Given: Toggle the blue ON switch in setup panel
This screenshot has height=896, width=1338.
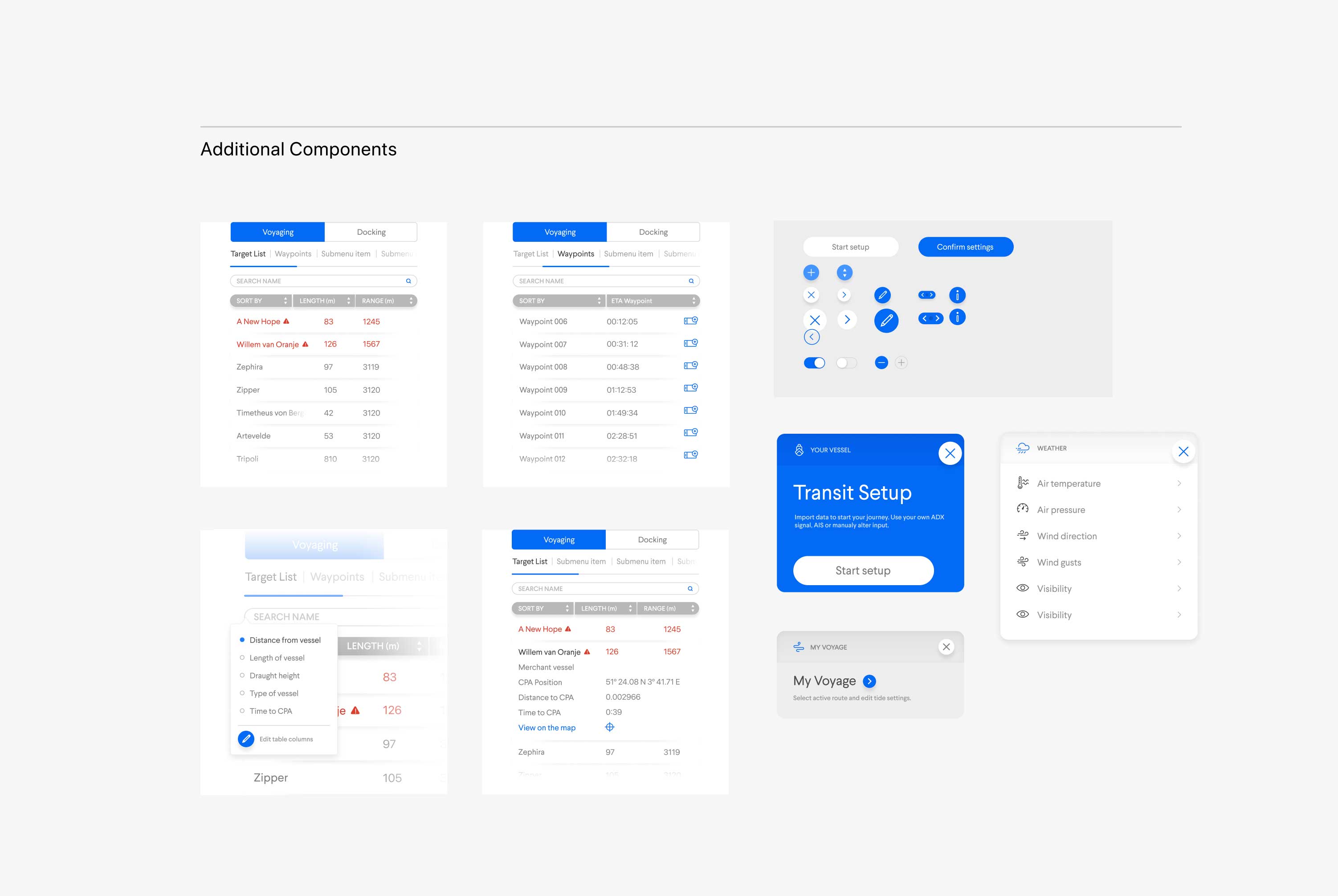Looking at the screenshot, I should [x=815, y=363].
